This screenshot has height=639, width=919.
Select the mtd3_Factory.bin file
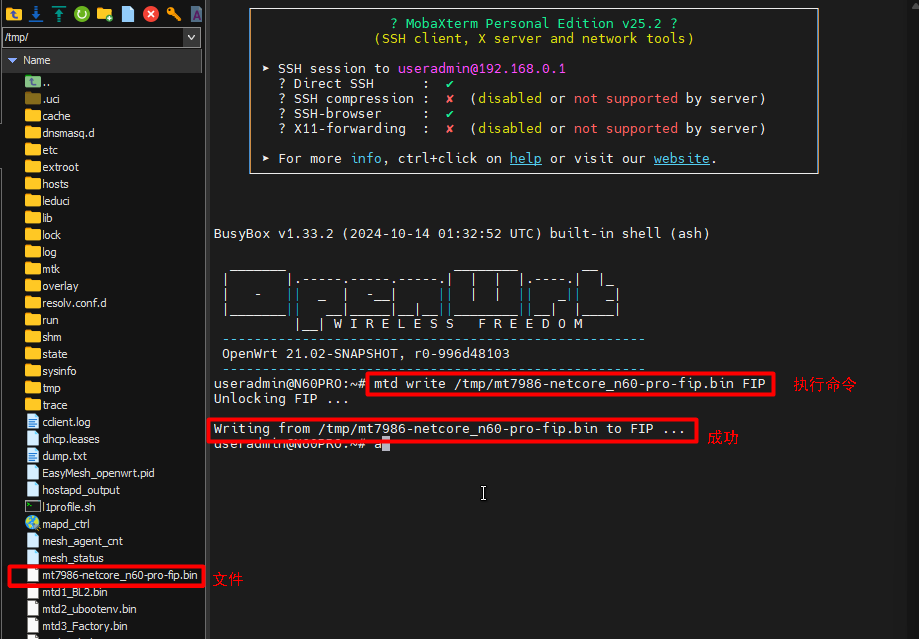pos(84,626)
